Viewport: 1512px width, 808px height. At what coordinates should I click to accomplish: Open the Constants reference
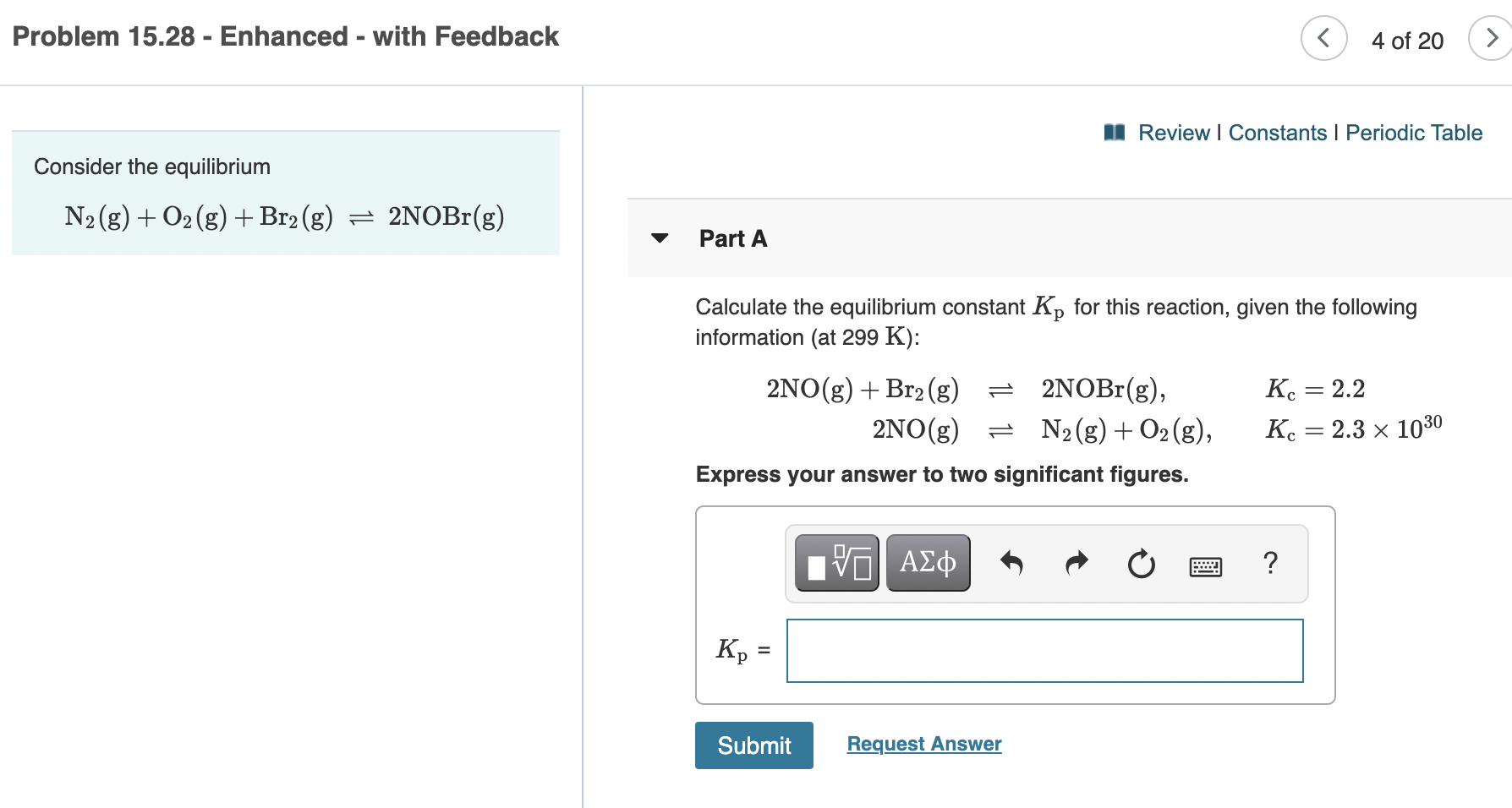pos(1277,132)
